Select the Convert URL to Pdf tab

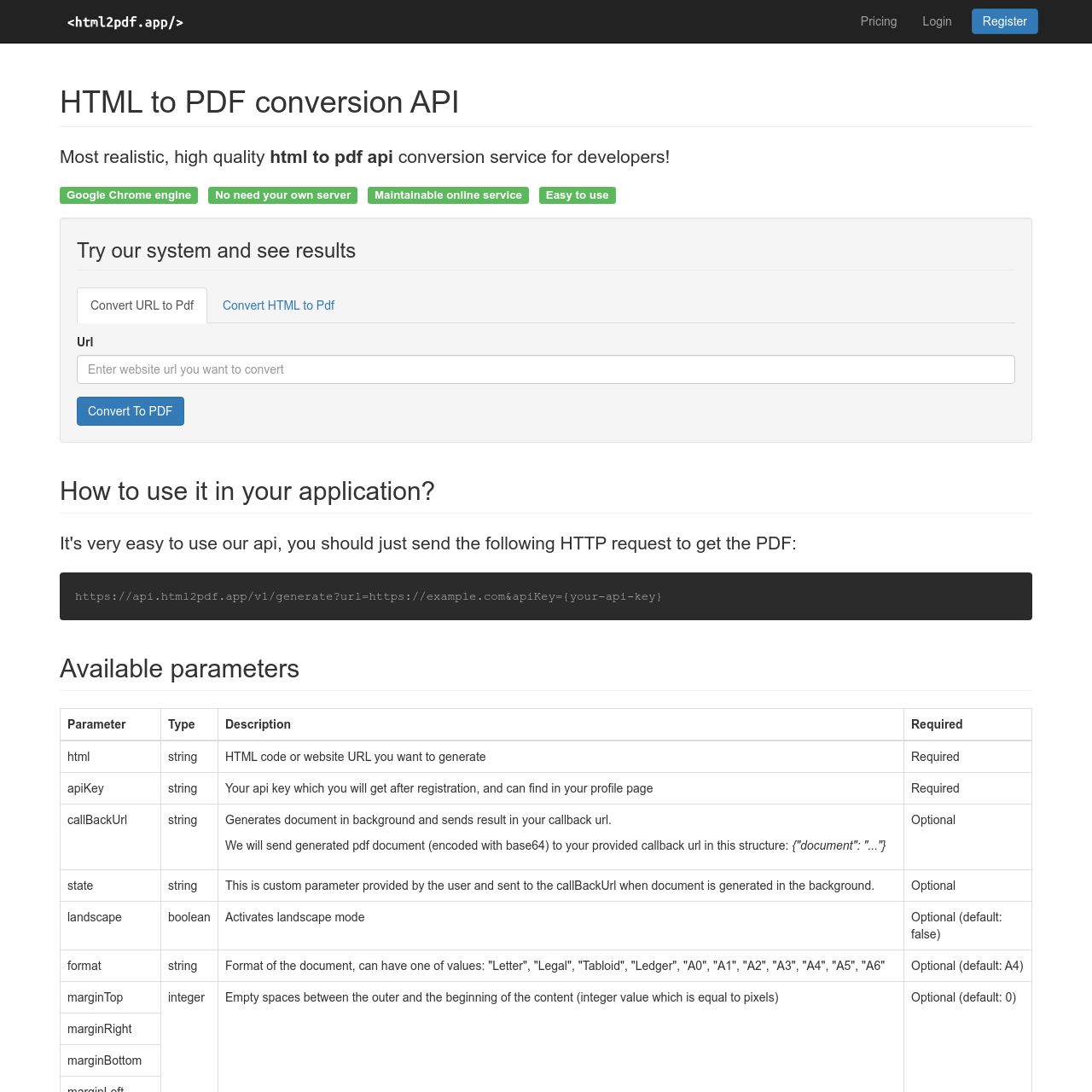[142, 305]
